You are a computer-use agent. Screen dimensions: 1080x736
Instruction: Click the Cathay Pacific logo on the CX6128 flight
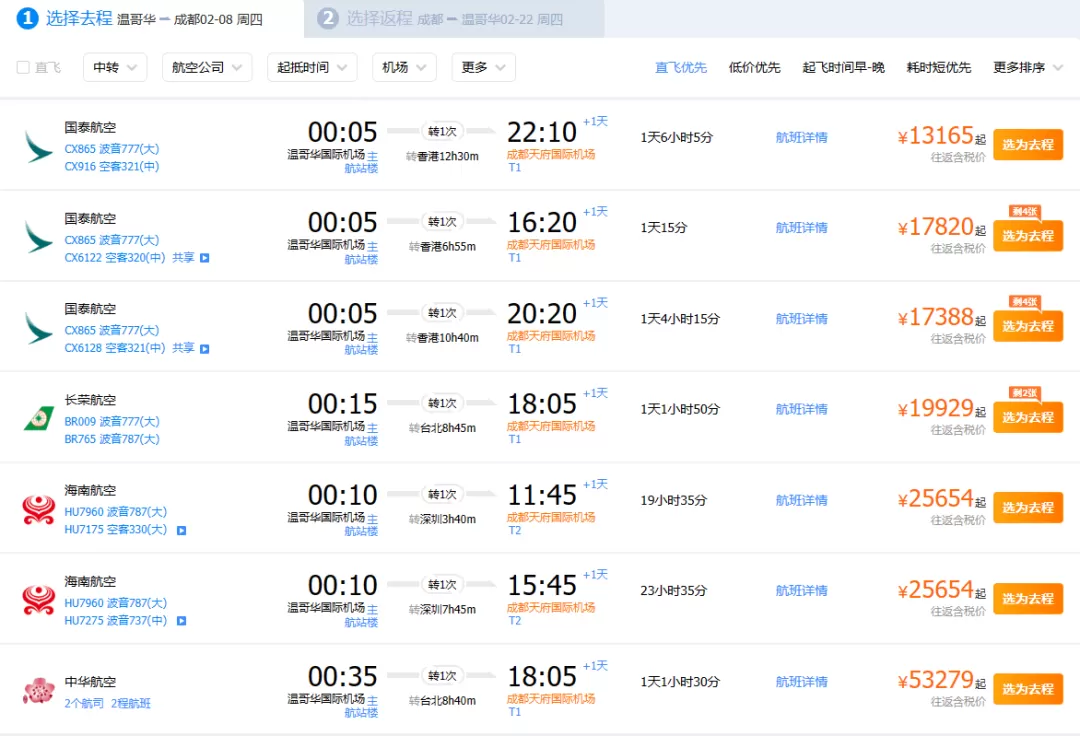pos(39,328)
